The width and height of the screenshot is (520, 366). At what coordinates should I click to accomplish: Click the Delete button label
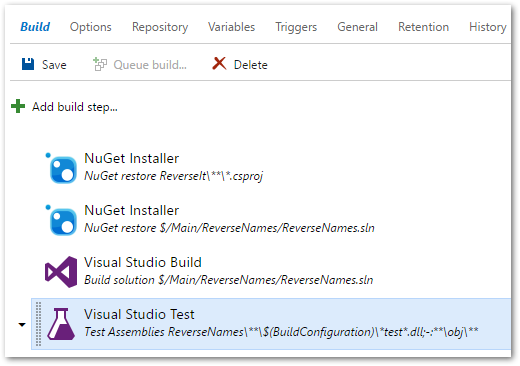point(251,65)
